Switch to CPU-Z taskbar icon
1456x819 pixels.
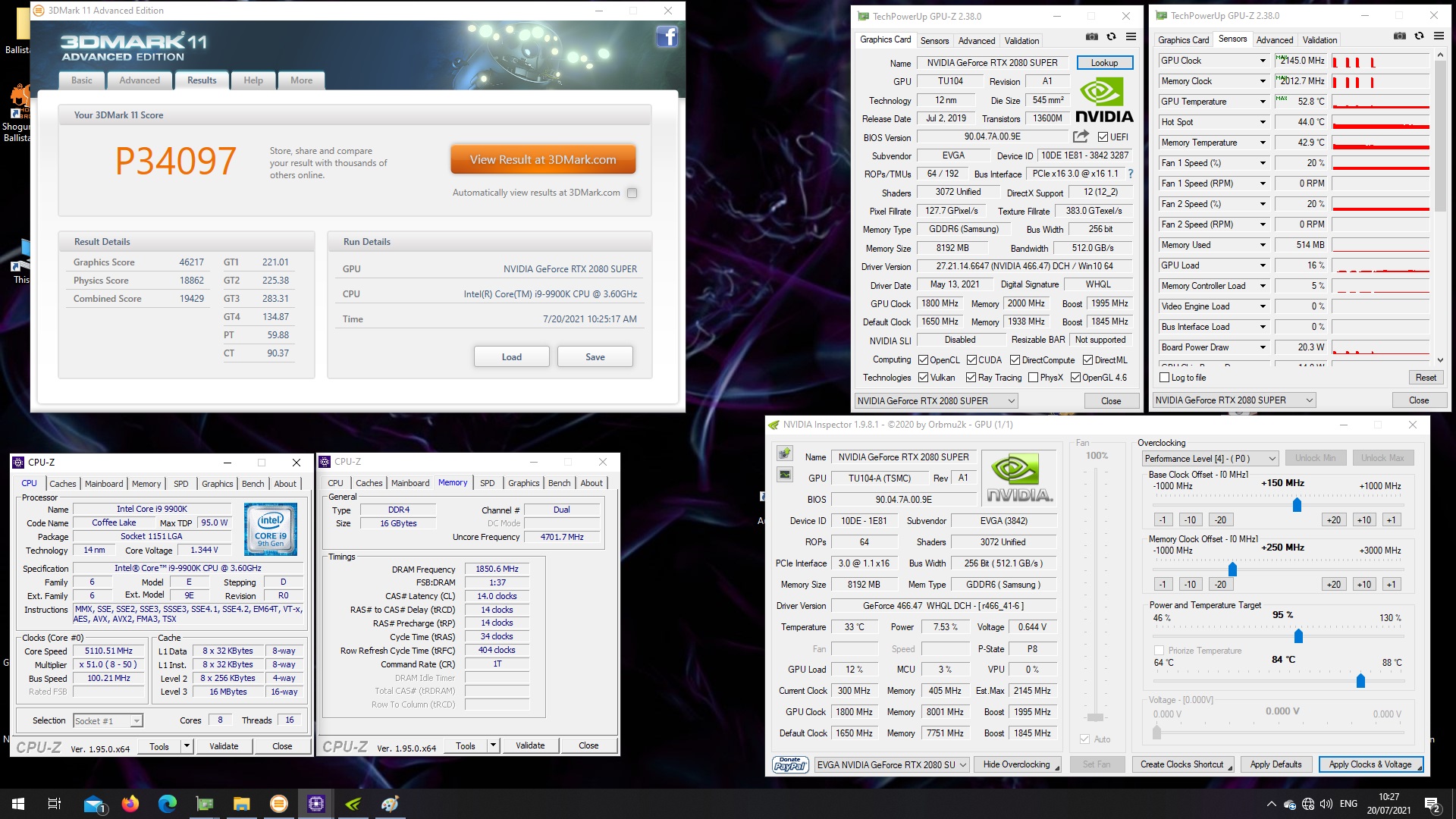tap(316, 804)
